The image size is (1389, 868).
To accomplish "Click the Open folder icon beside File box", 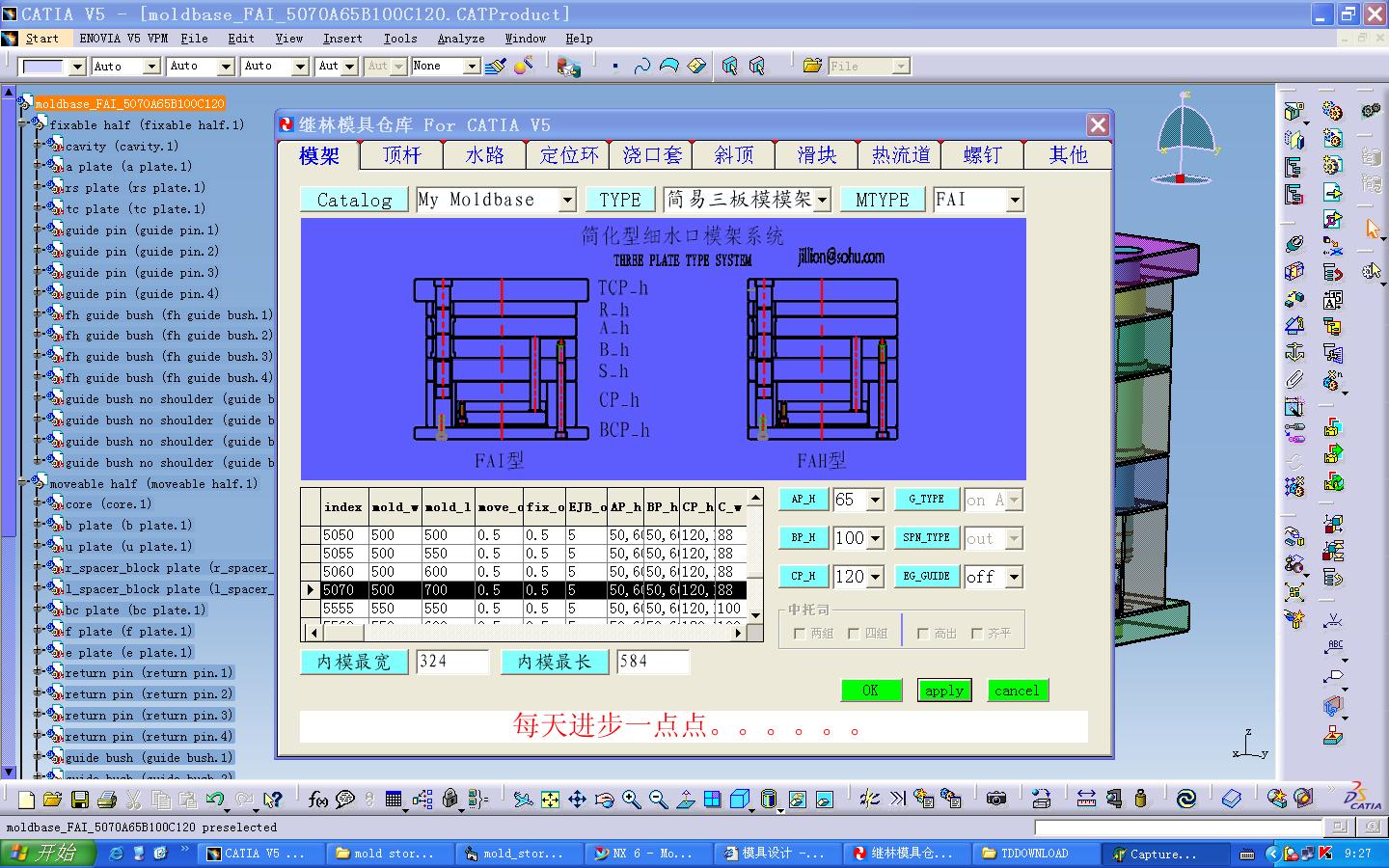I will pyautogui.click(x=812, y=66).
